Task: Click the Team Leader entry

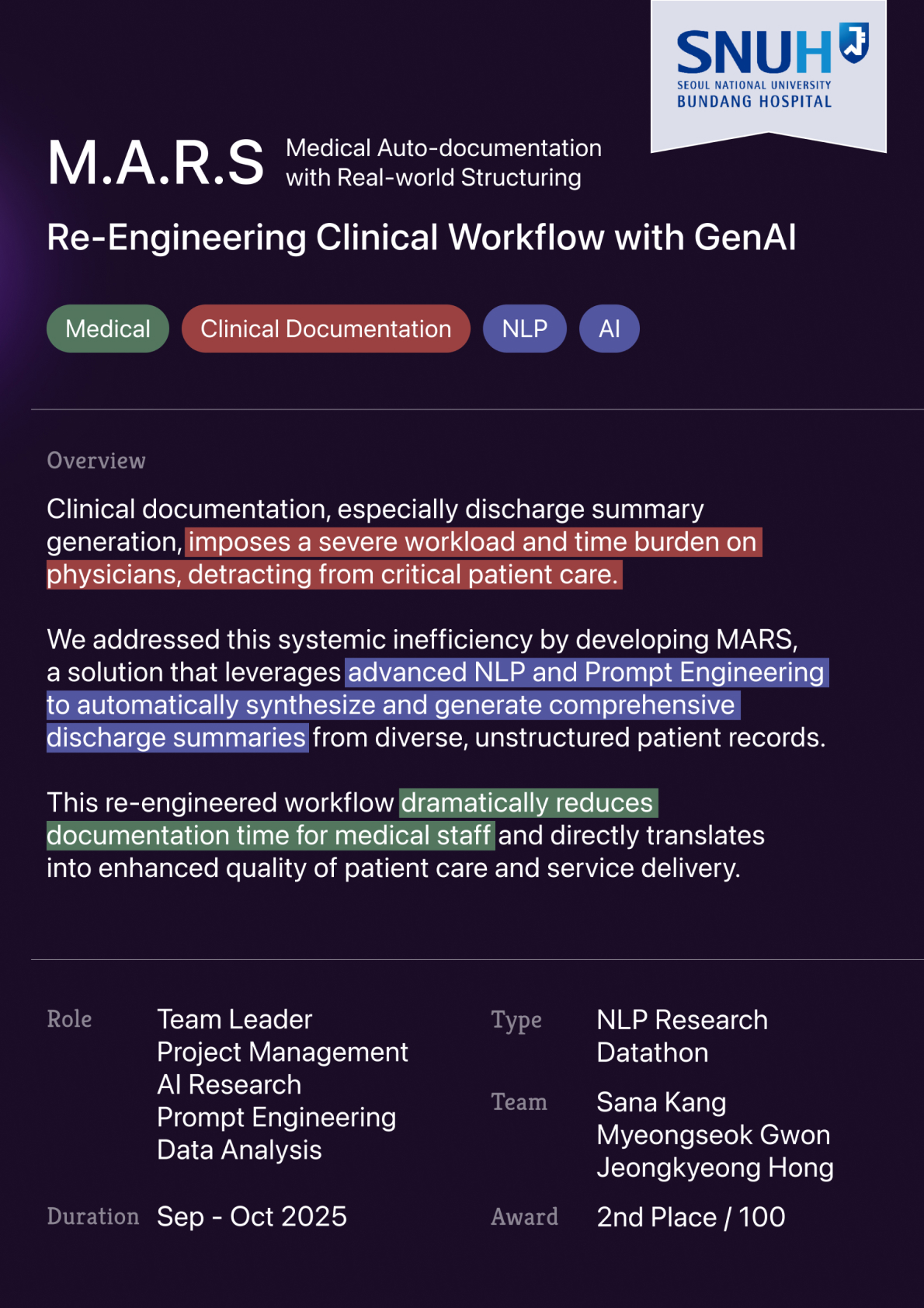Action: (234, 1019)
